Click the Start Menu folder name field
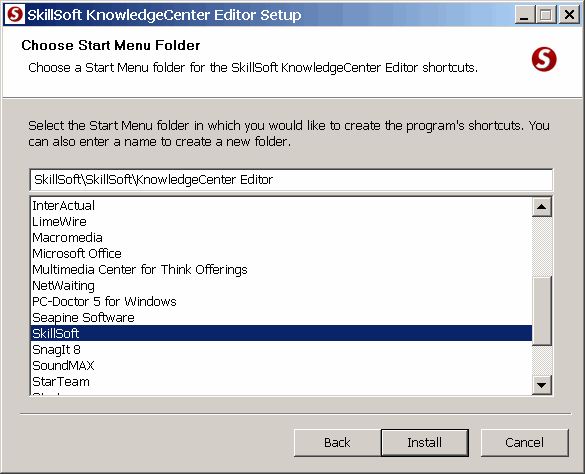Screen dimensions: 585x474 291,180
